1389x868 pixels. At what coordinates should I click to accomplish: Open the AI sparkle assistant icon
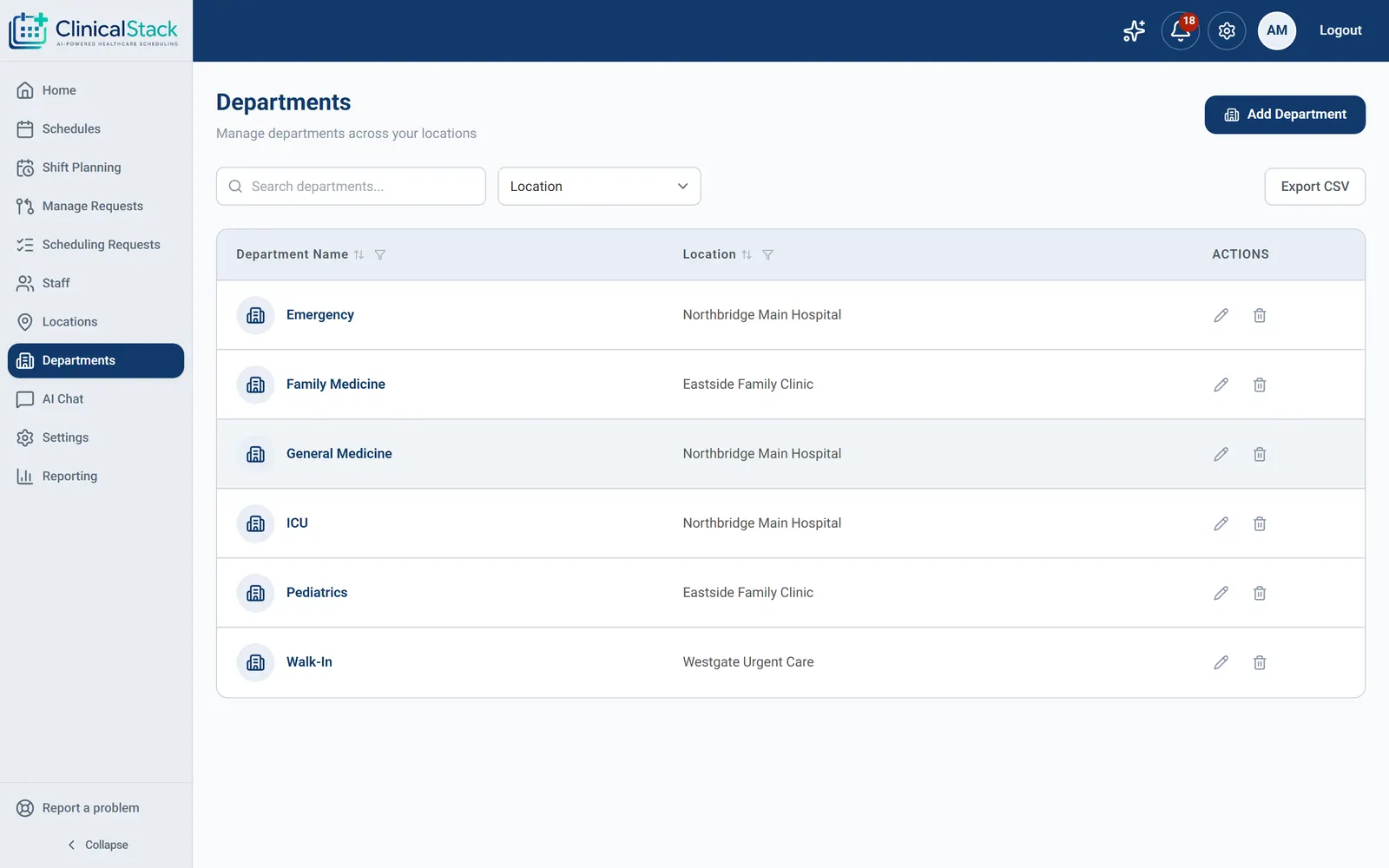click(1134, 30)
